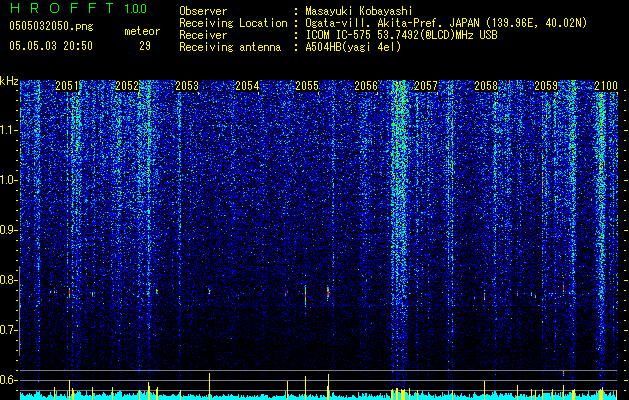Click the 2057 time marker
Screen dimensions: 629x400
click(426, 86)
